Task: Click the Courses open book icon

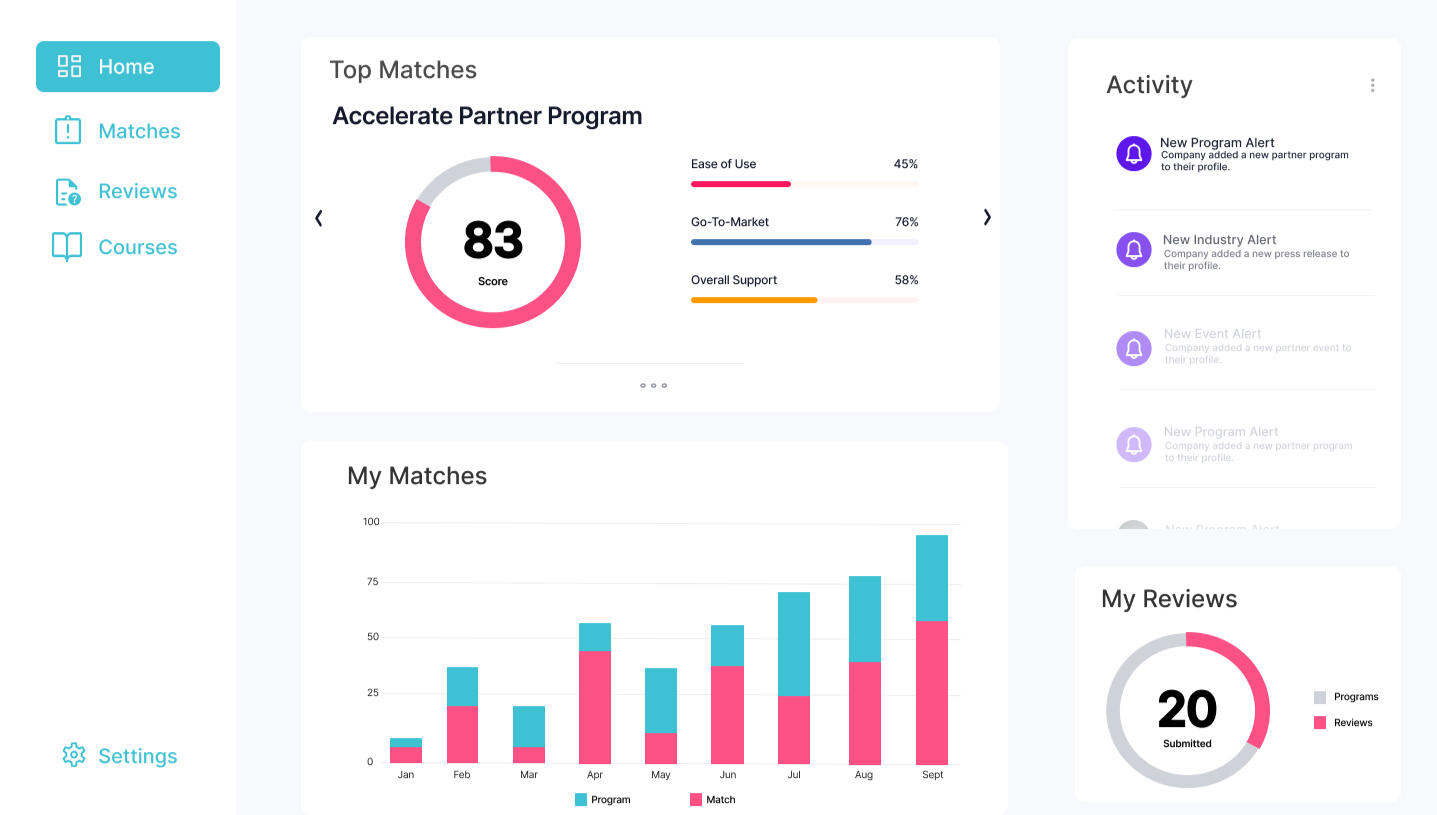Action: 67,247
